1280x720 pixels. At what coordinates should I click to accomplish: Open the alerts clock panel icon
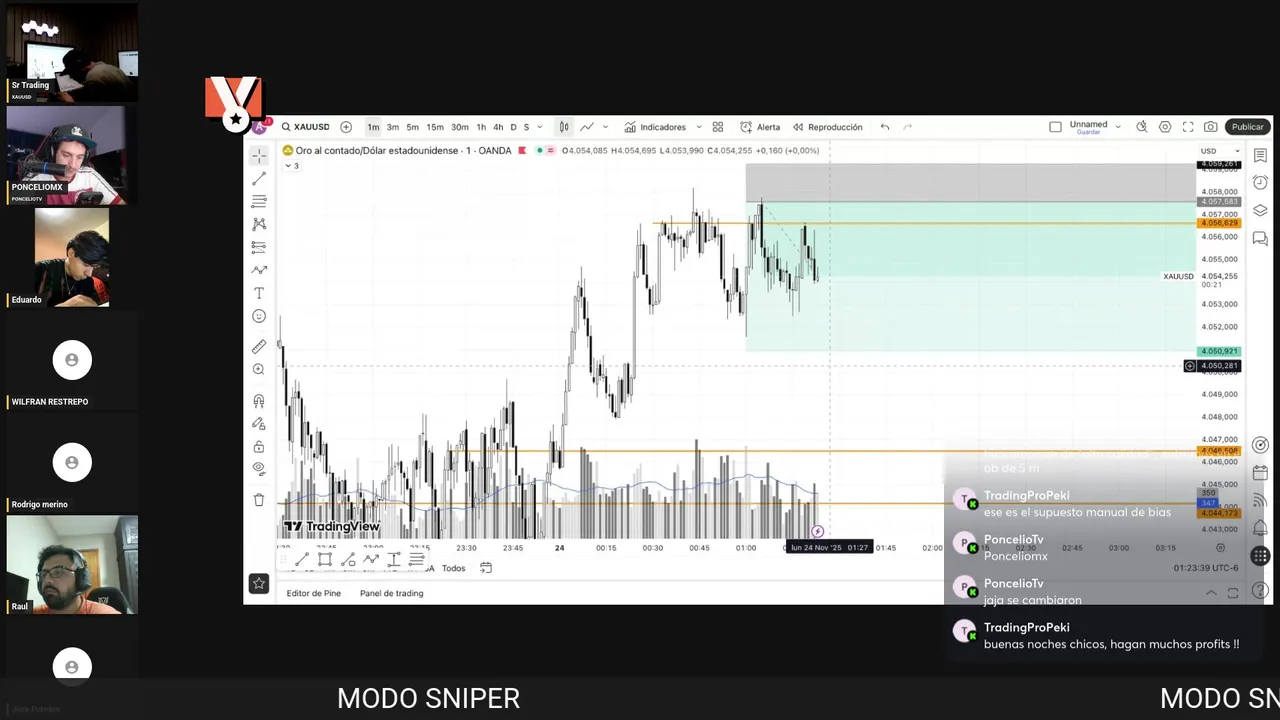1260,183
